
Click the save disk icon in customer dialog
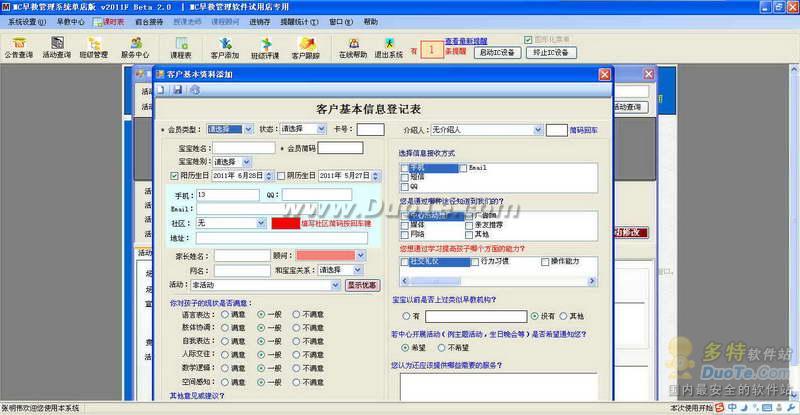pos(178,90)
